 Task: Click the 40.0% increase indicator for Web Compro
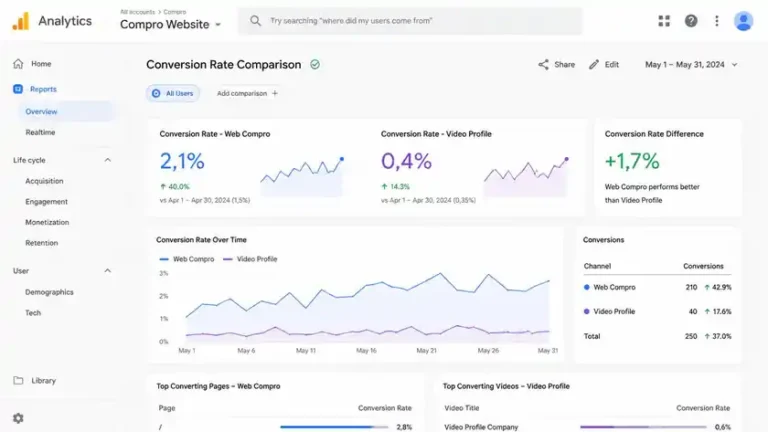(175, 187)
